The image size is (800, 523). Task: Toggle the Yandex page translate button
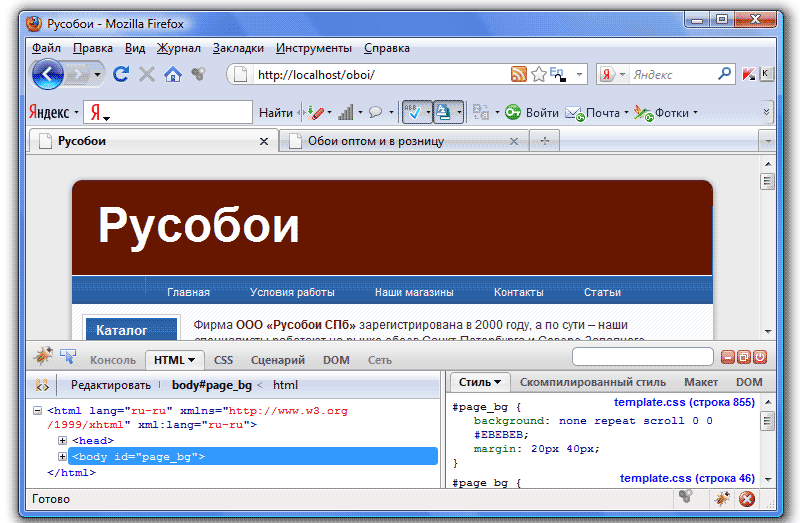tap(444, 112)
